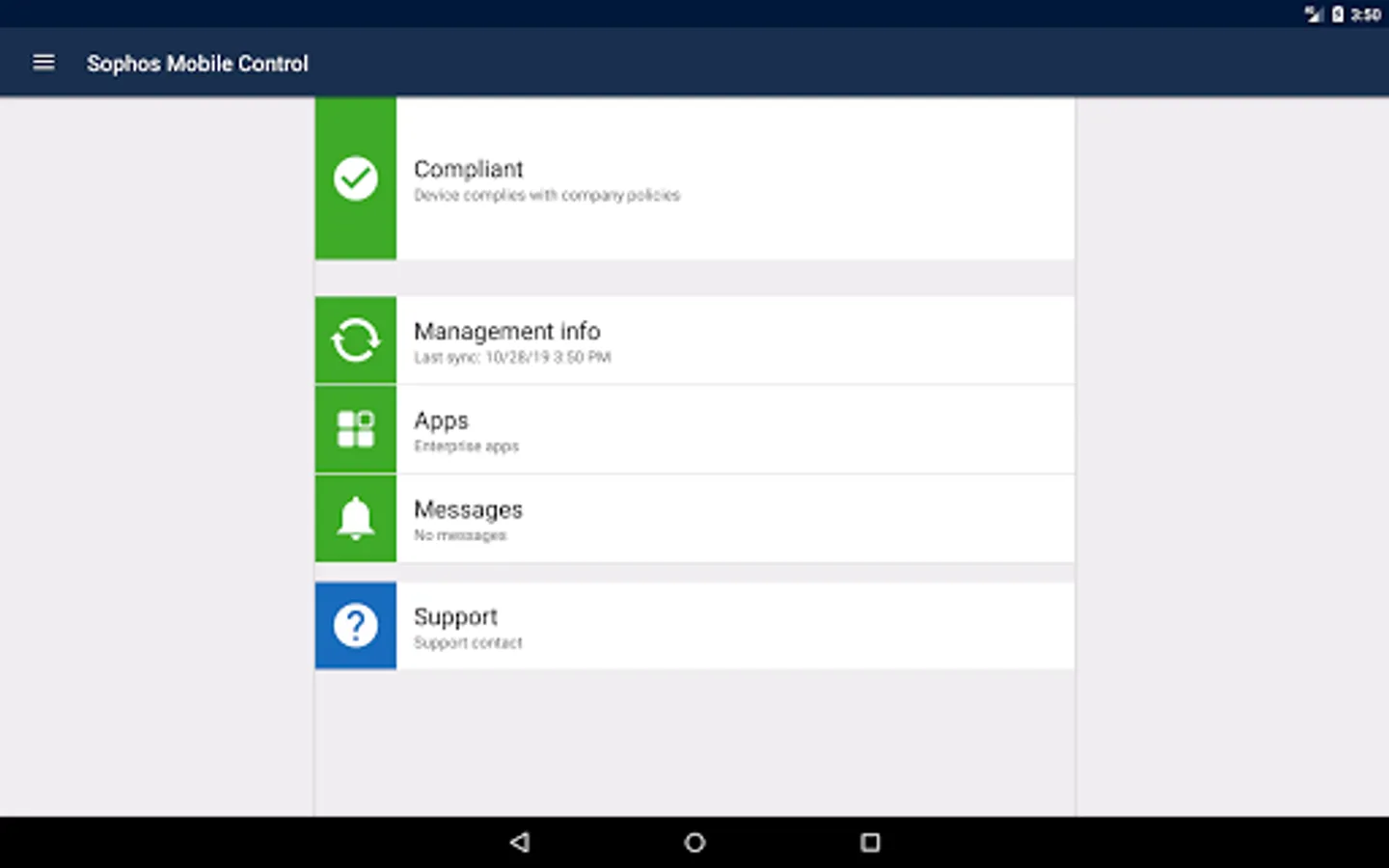Select the 'Enterprise apps' subtitle
Viewport: 1389px width, 868px height.
(x=466, y=446)
